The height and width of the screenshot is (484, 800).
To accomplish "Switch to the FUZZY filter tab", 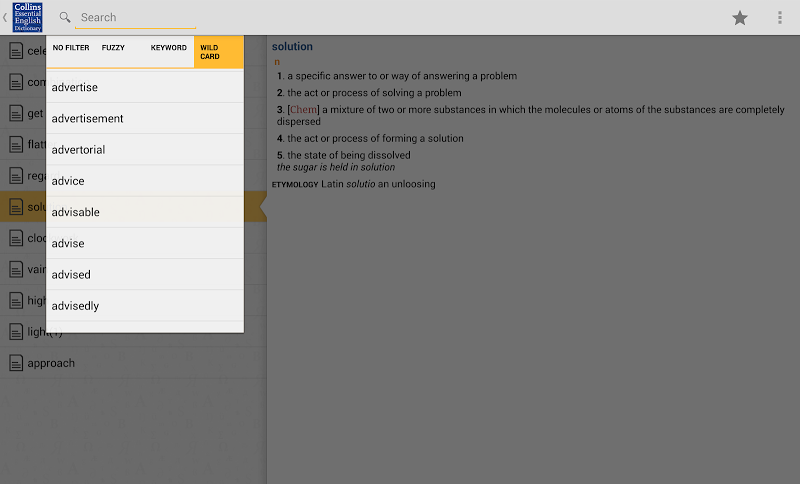I will 120,52.
